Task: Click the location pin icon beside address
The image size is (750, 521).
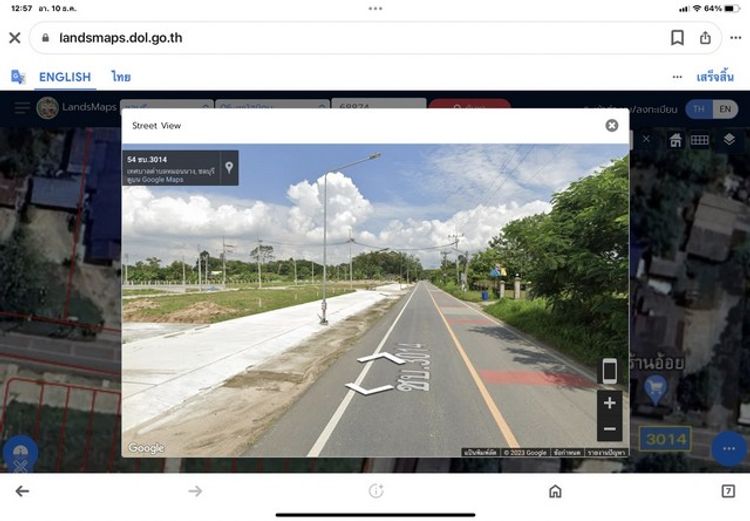Action: (x=229, y=167)
